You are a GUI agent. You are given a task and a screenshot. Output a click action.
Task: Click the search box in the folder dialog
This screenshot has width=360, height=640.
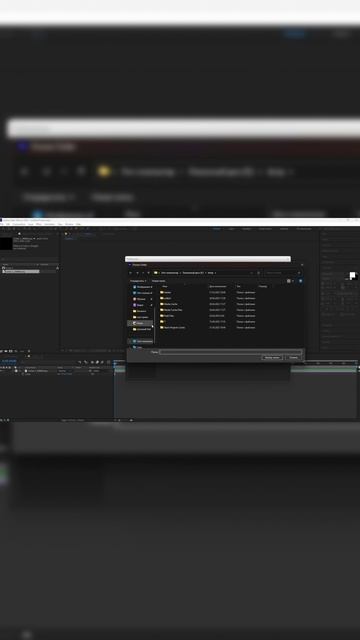coord(283,273)
